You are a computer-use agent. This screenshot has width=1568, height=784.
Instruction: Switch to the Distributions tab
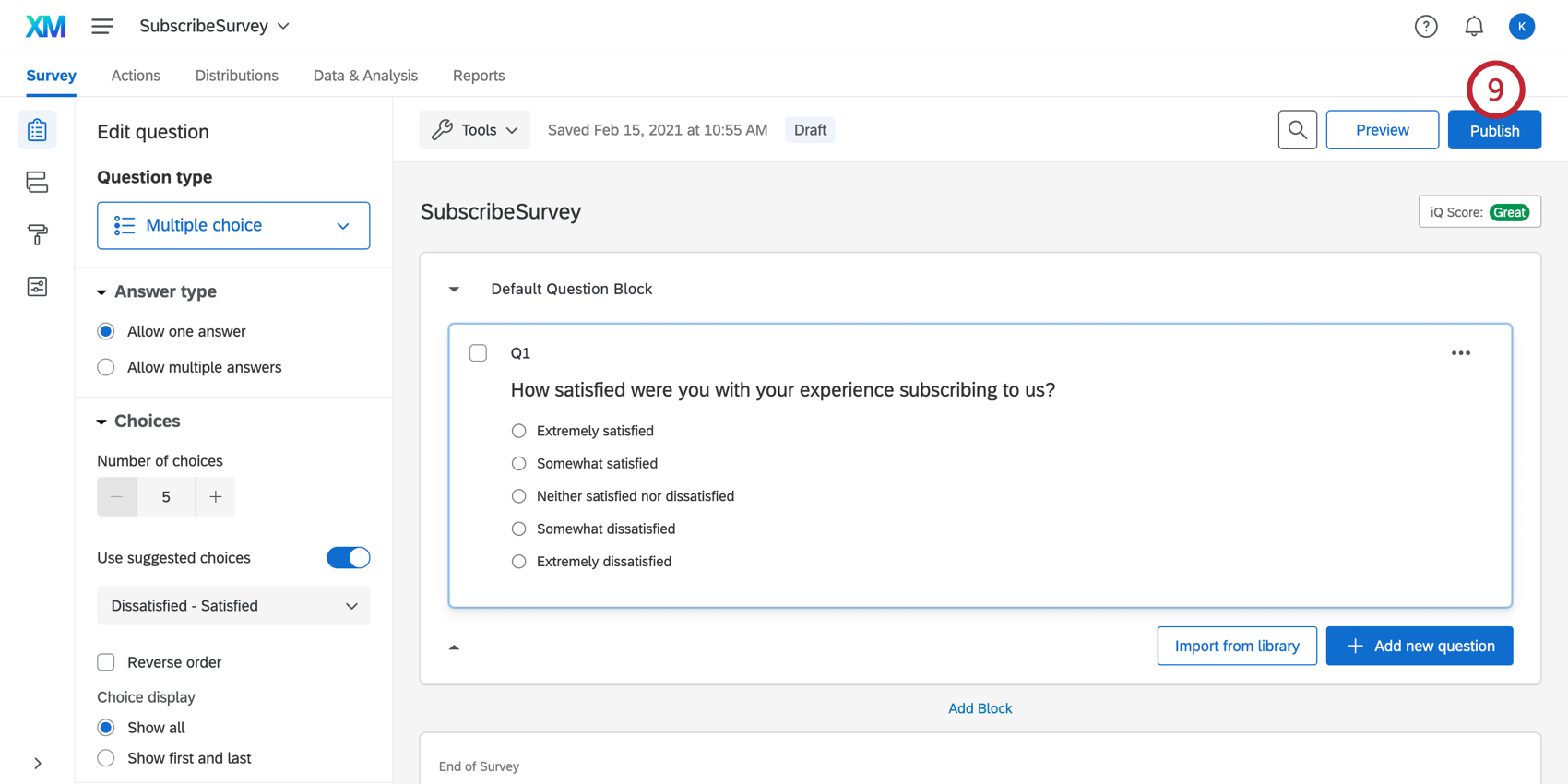pyautogui.click(x=236, y=76)
